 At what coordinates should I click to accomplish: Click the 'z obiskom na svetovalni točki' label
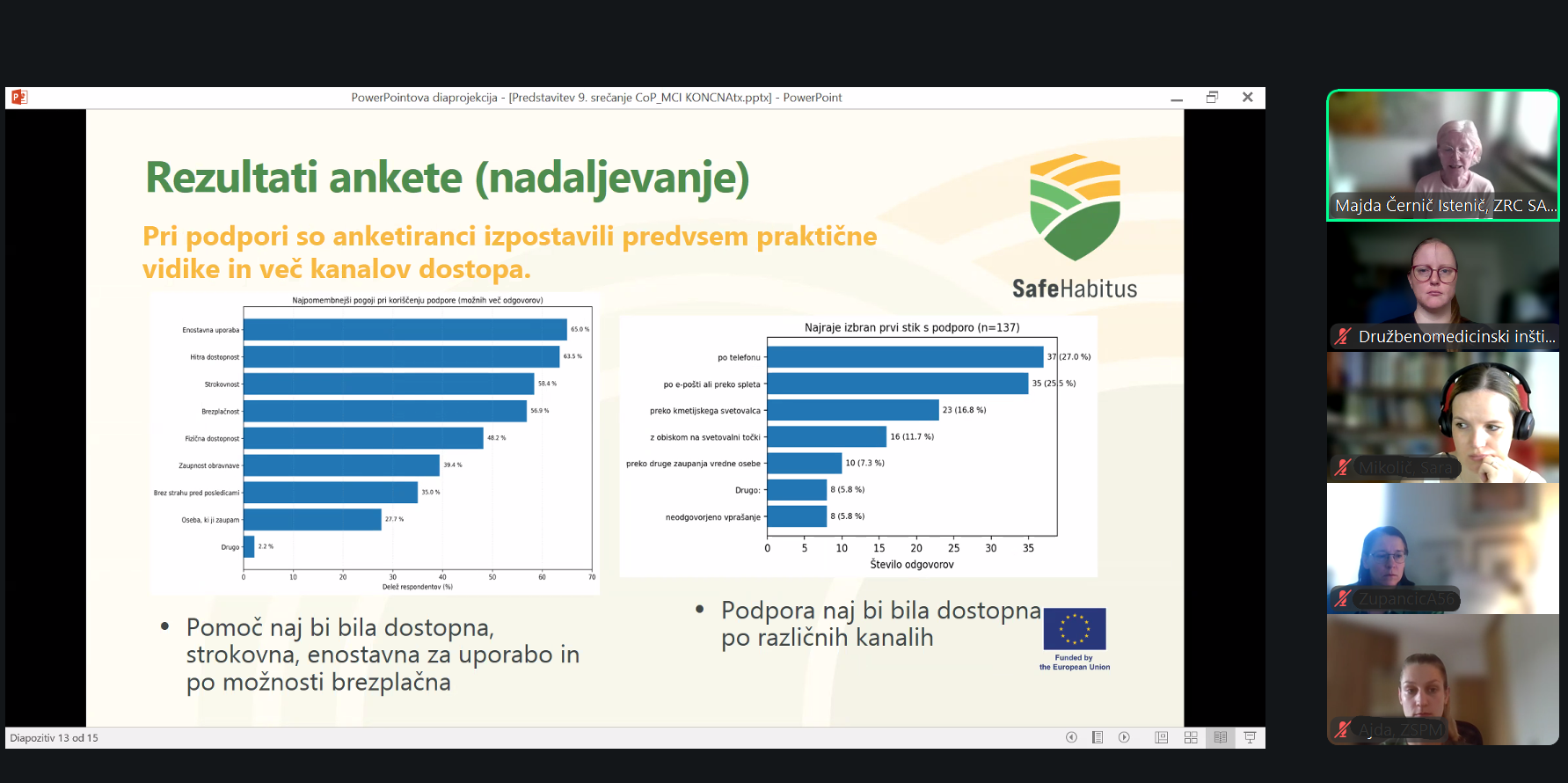click(705, 437)
